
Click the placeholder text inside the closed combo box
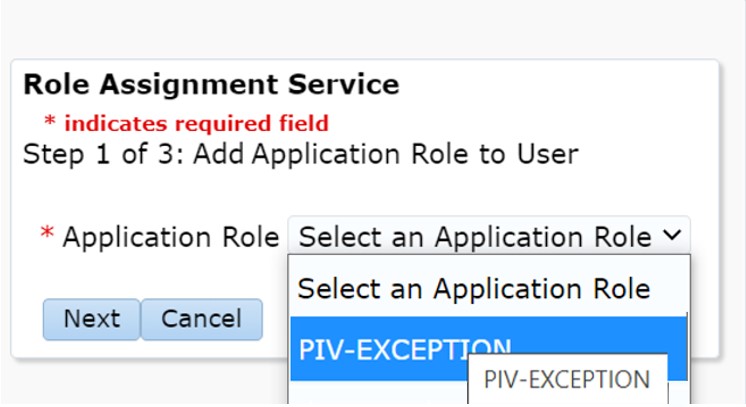tap(475, 237)
